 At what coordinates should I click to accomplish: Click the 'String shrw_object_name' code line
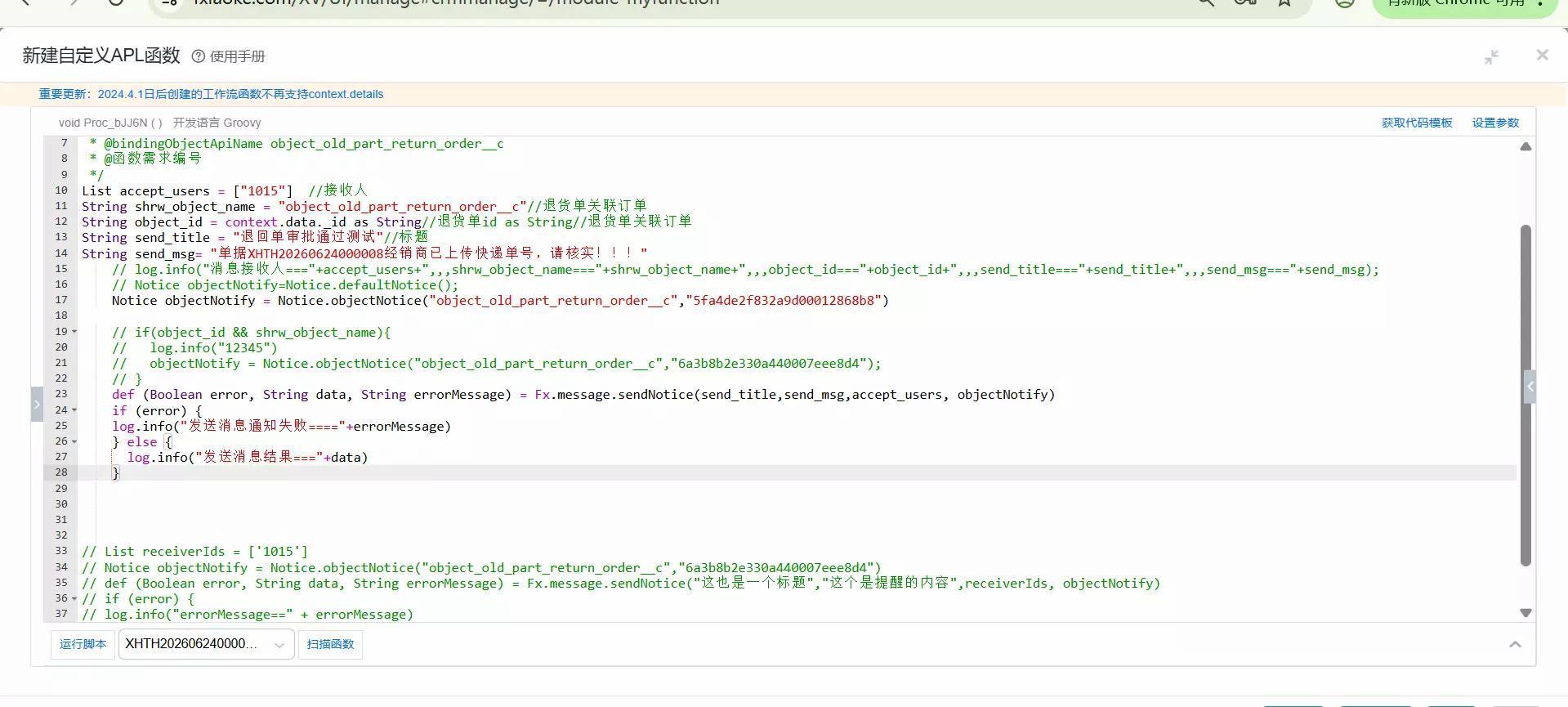(x=364, y=206)
